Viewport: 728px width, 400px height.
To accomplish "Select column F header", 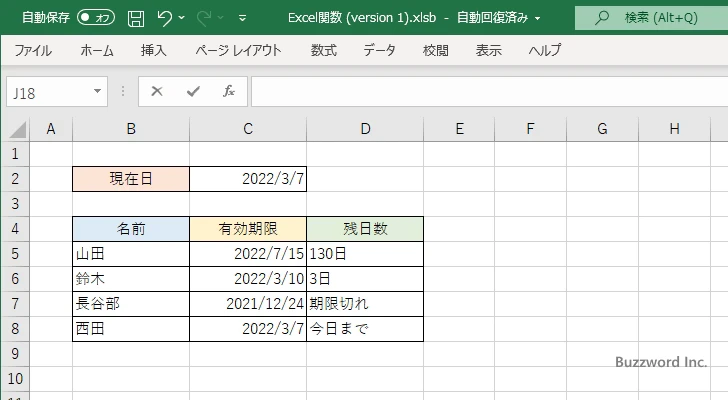I will coord(530,129).
